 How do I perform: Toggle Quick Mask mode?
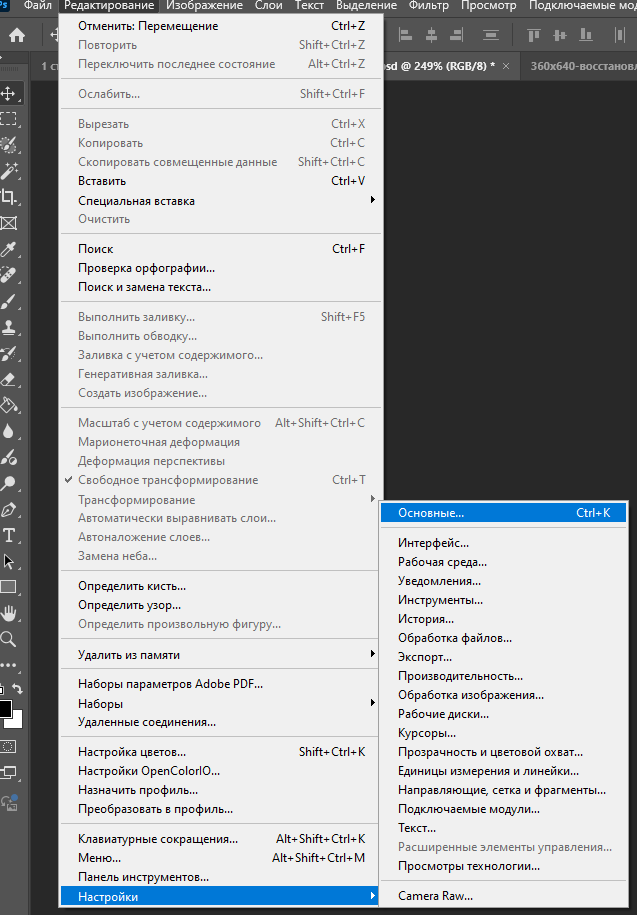pyautogui.click(x=8, y=747)
